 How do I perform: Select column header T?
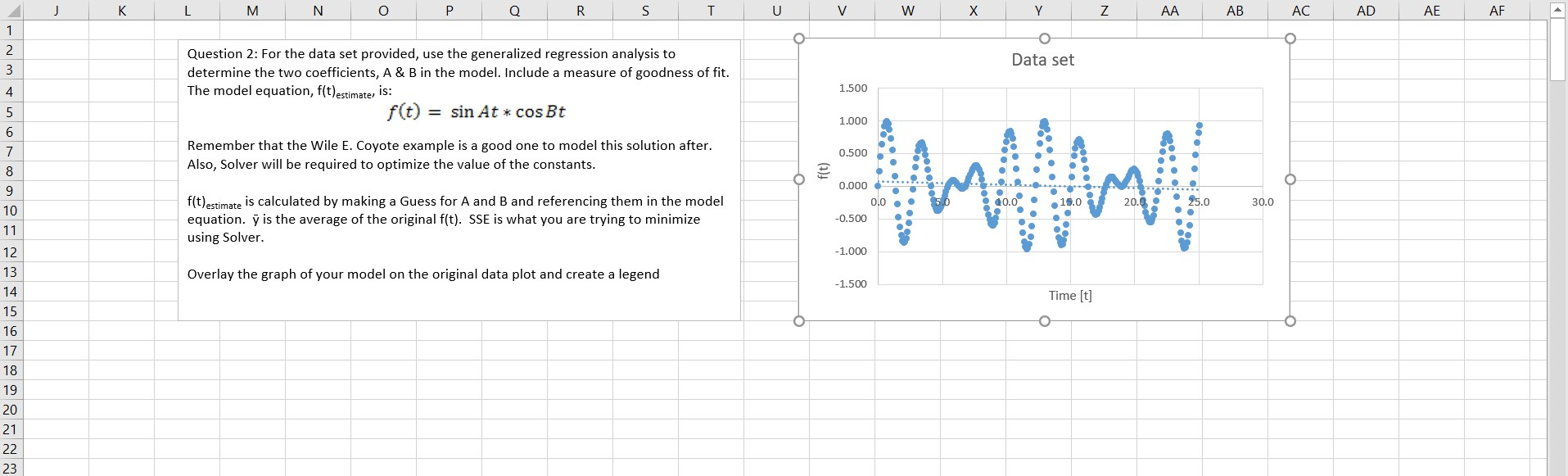(x=711, y=11)
